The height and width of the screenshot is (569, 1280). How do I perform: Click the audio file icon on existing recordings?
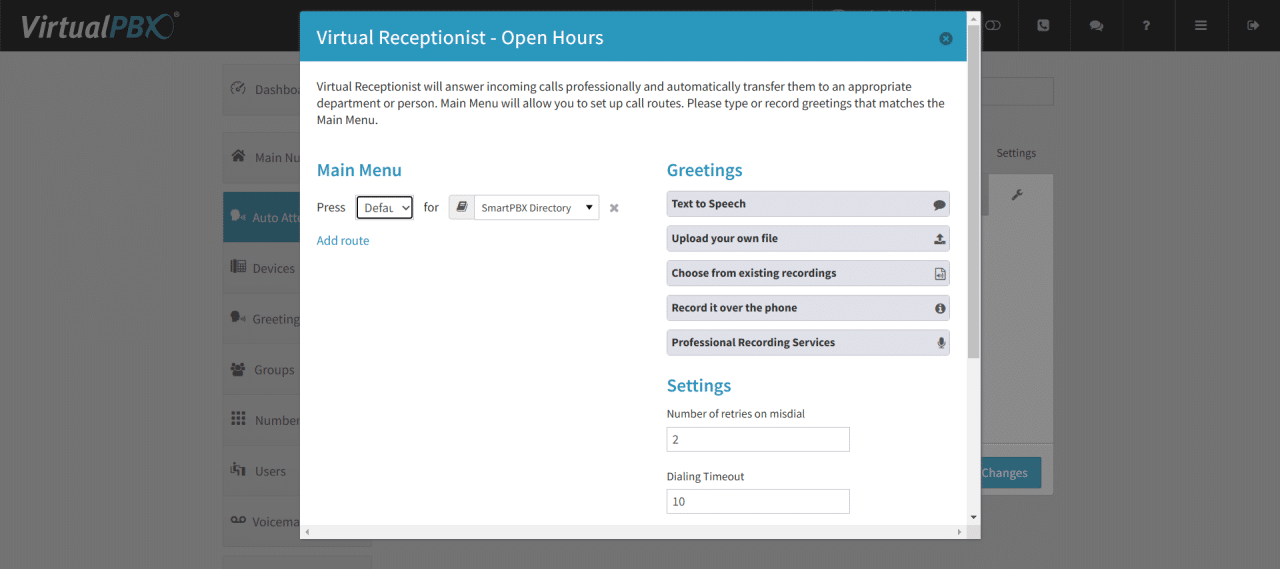[939, 274]
